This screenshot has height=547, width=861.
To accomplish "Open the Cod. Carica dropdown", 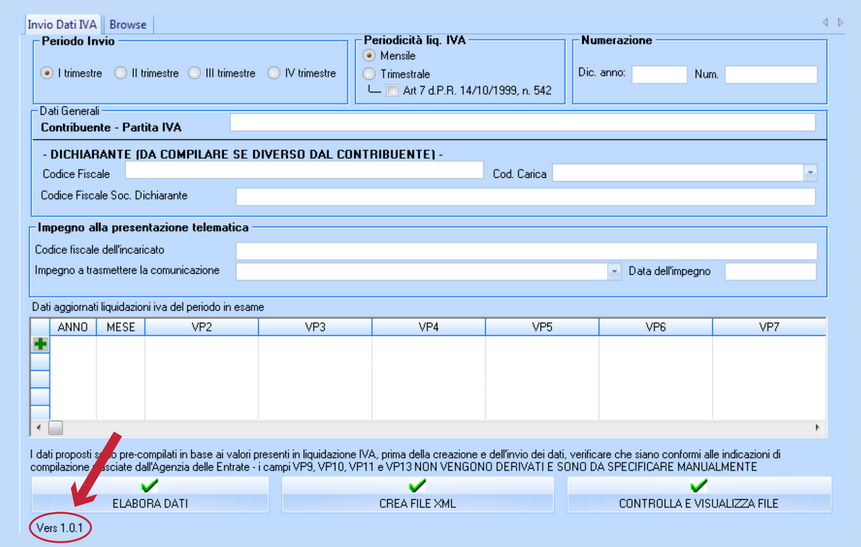I will point(810,173).
